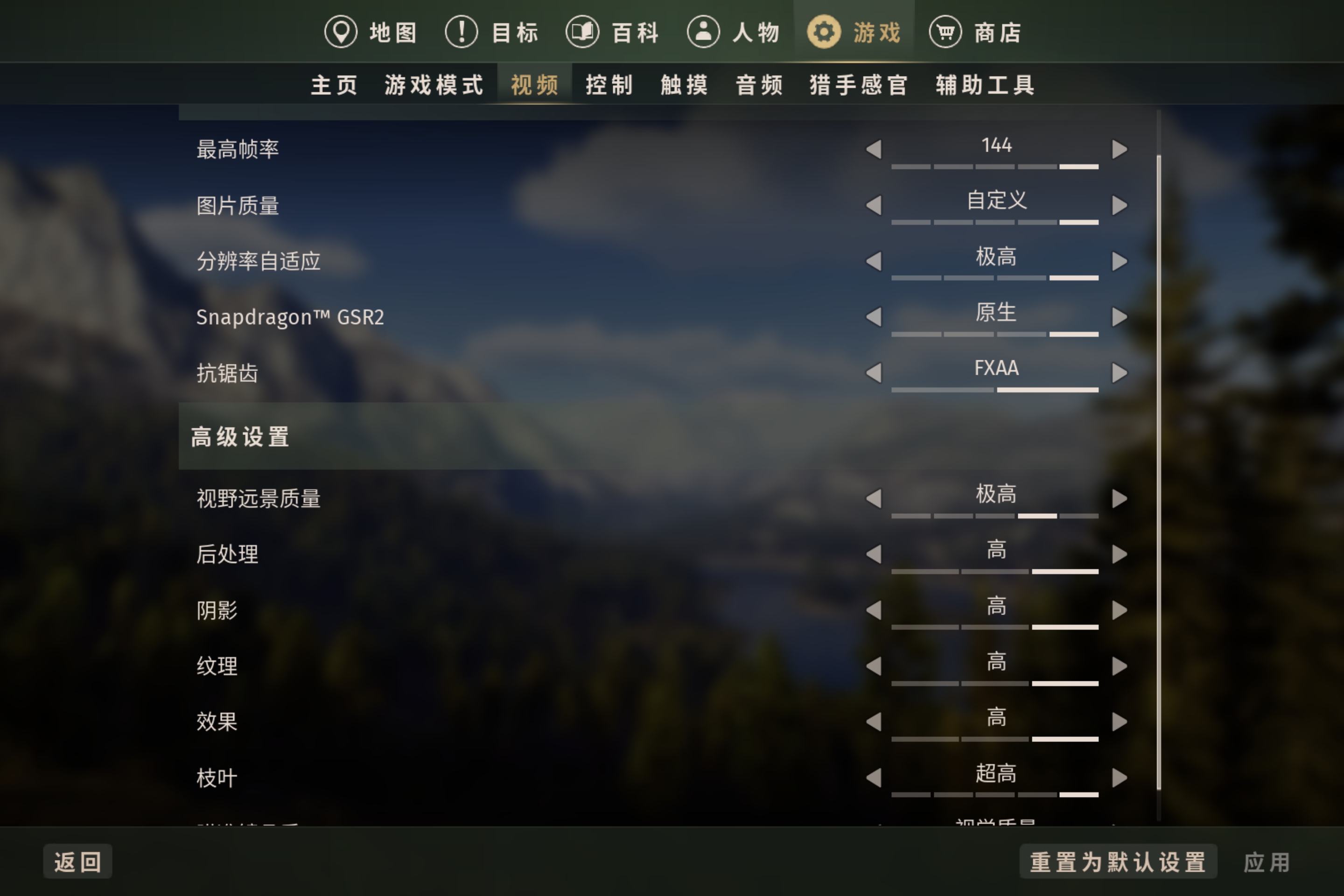Open the 商店 shopping cart icon

click(x=945, y=32)
